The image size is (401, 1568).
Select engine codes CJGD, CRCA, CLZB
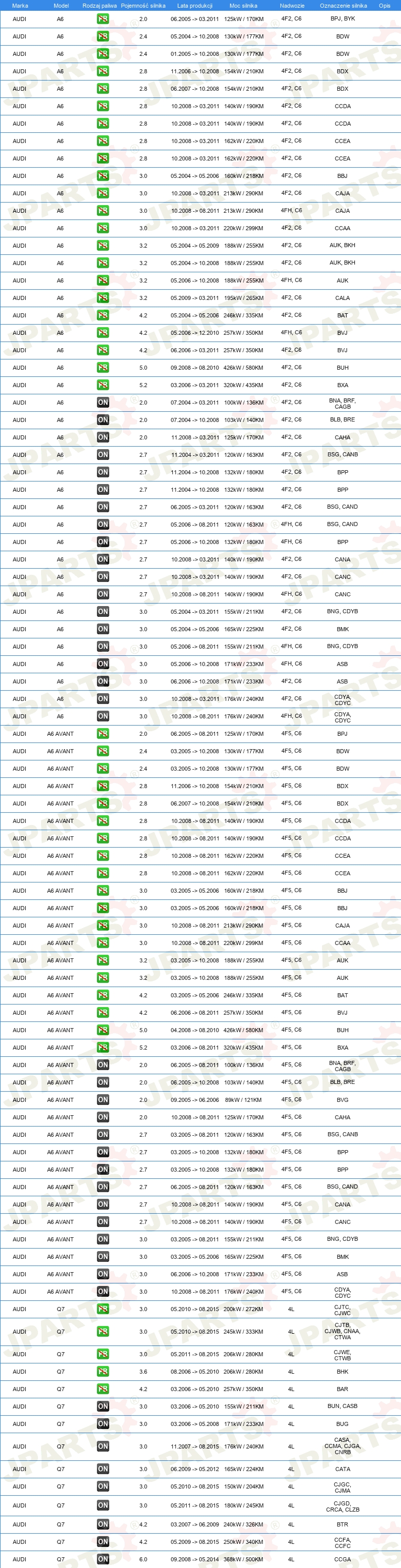343,1506
